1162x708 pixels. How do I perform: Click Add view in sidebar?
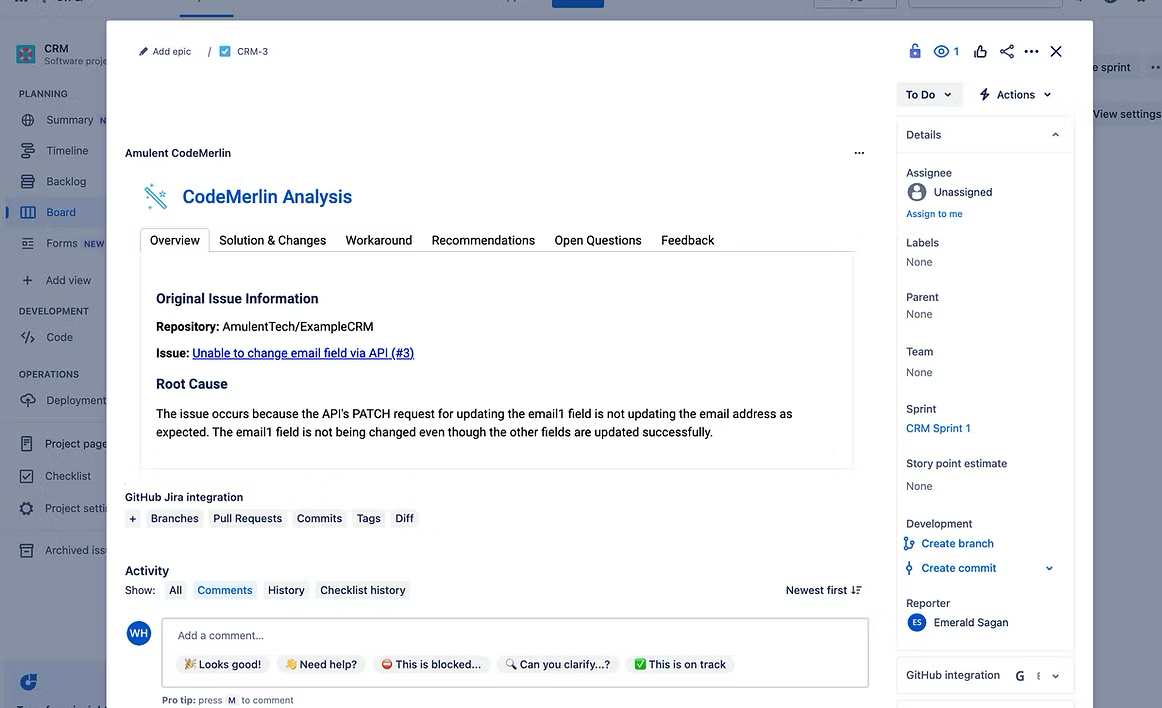[68, 281]
